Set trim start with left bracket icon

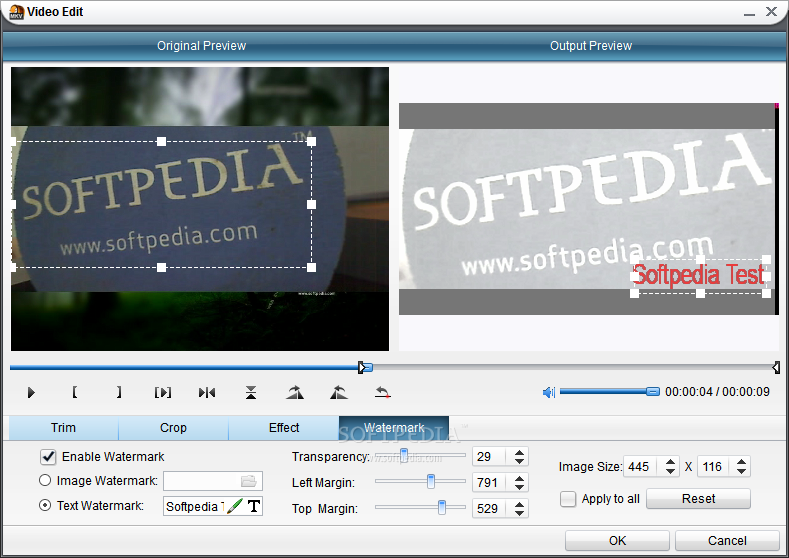[x=75, y=392]
